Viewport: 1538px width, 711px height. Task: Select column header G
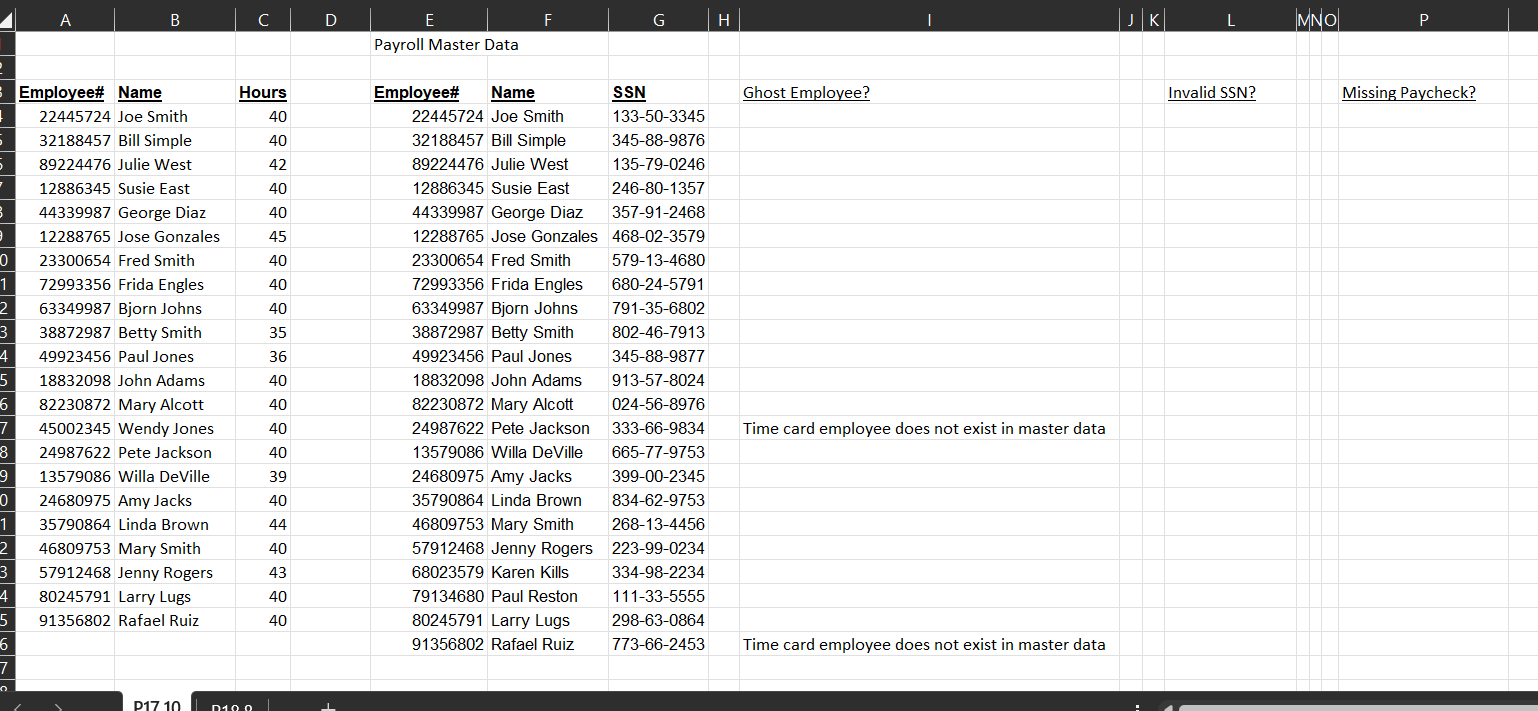click(658, 18)
